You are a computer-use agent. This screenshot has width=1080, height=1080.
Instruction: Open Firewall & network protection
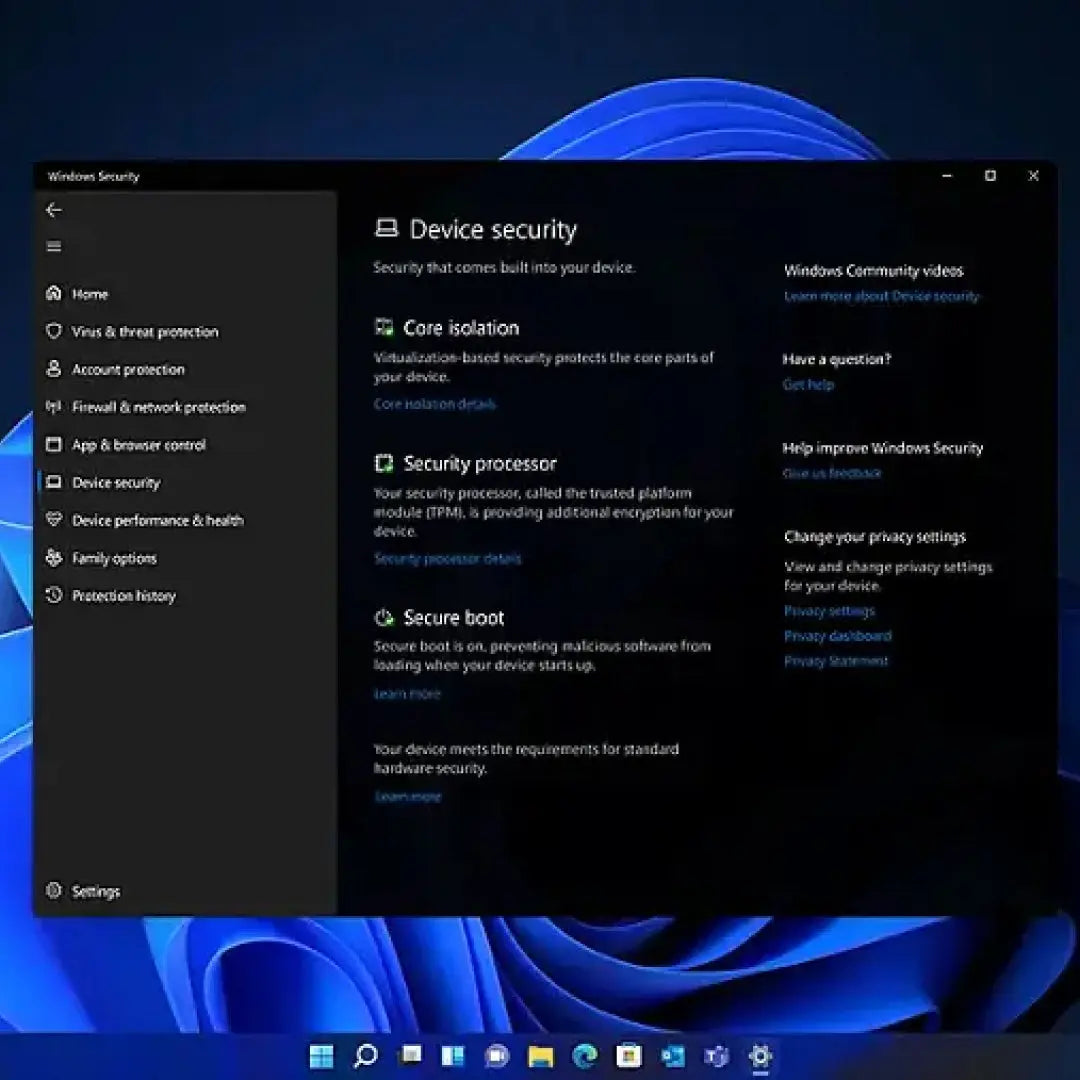[159, 407]
